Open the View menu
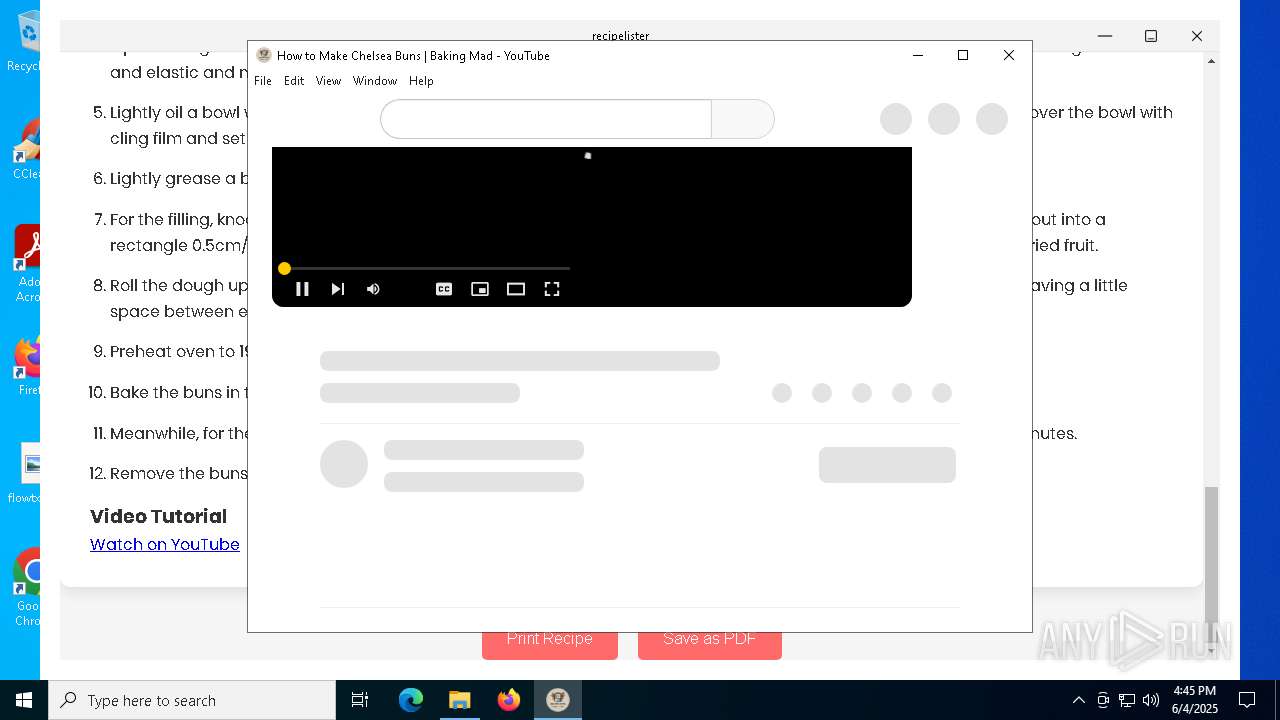The height and width of the screenshot is (720, 1280). [x=328, y=81]
